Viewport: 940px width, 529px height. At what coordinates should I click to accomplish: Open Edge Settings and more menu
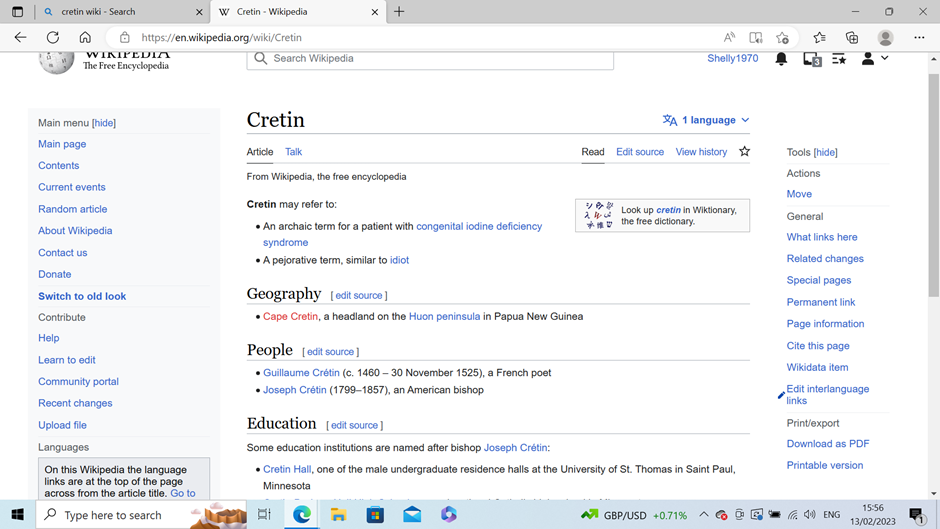(919, 38)
